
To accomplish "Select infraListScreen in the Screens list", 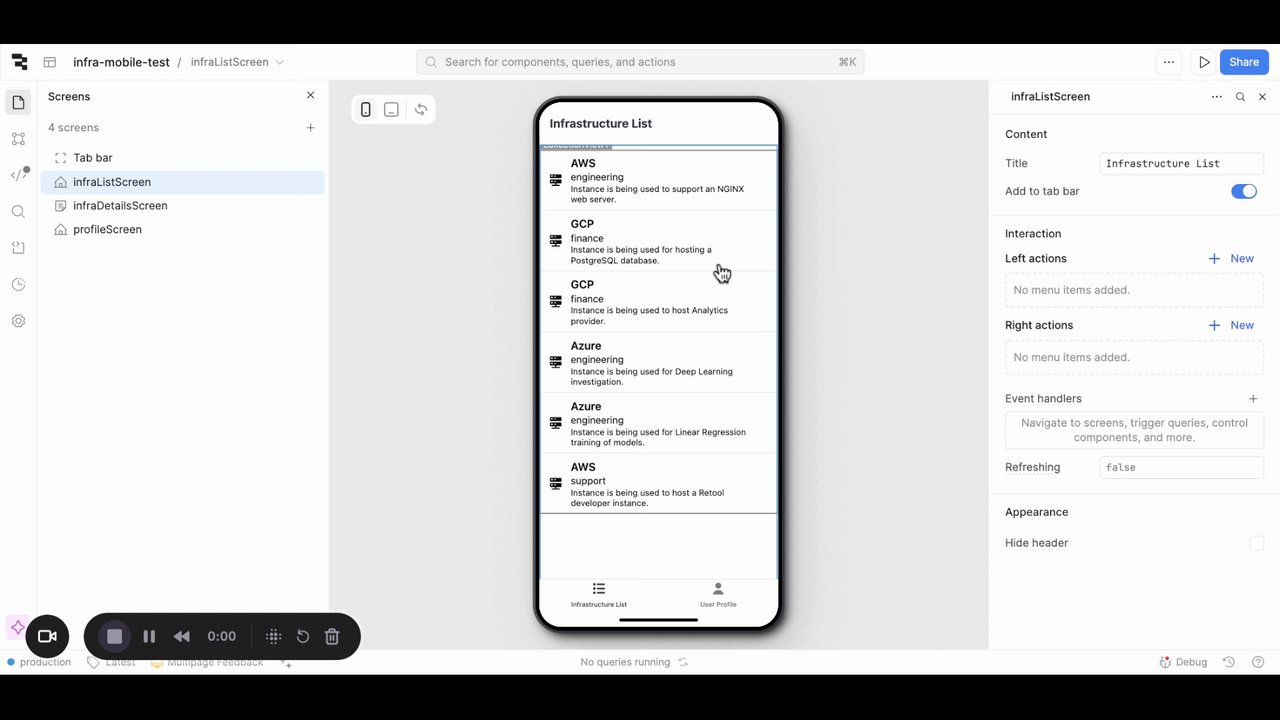I will [182, 182].
